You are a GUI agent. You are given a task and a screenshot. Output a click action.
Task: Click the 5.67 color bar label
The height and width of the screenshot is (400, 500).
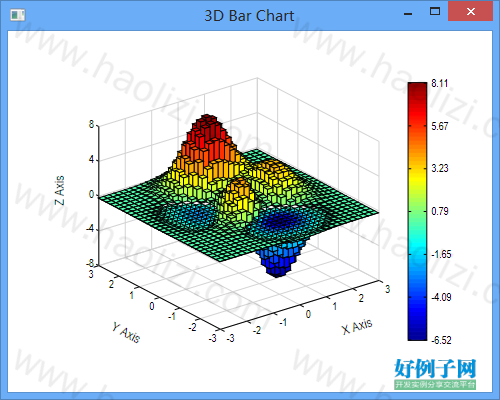tap(439, 126)
